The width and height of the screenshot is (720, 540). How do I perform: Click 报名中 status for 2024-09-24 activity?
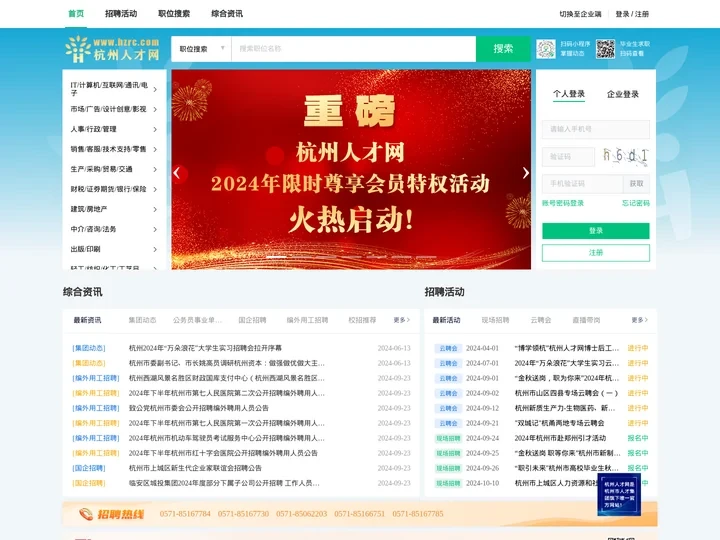638,438
